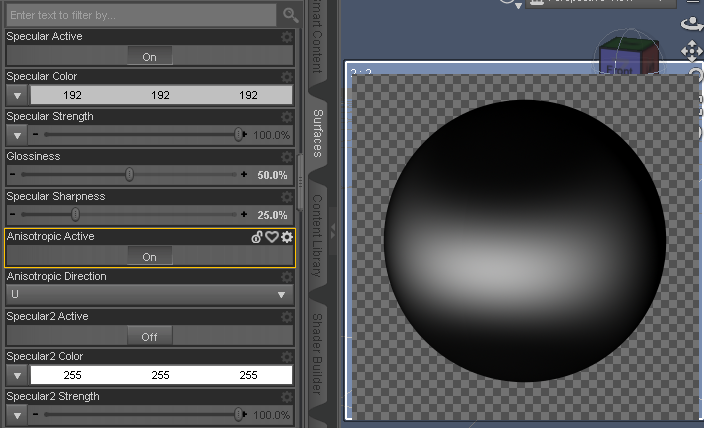This screenshot has width=704, height=428.
Task: Click Specular Strength minus icon
Action: 35,134
